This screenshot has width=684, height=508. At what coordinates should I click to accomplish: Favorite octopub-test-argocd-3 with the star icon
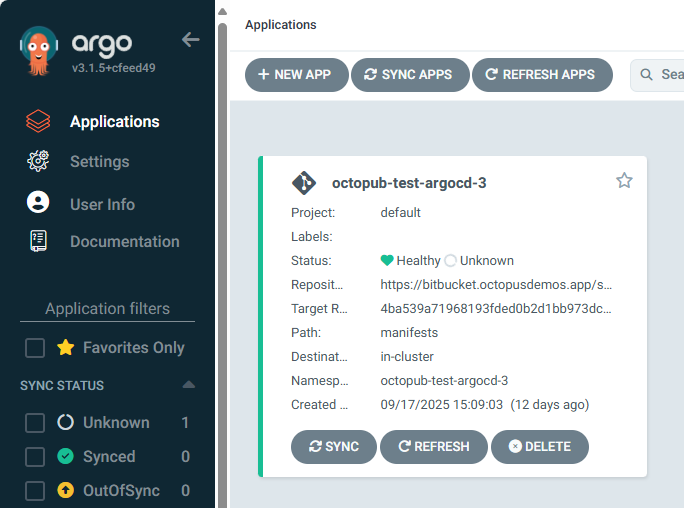click(624, 181)
